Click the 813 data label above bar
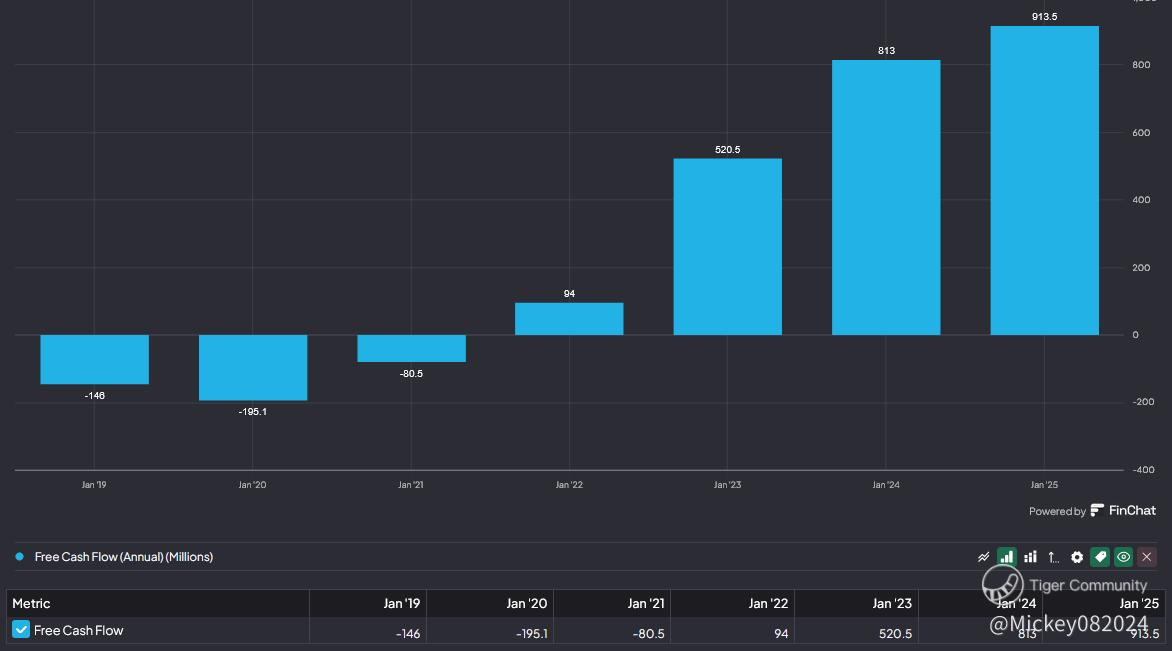The width and height of the screenshot is (1172, 651). pyautogui.click(x=886, y=51)
